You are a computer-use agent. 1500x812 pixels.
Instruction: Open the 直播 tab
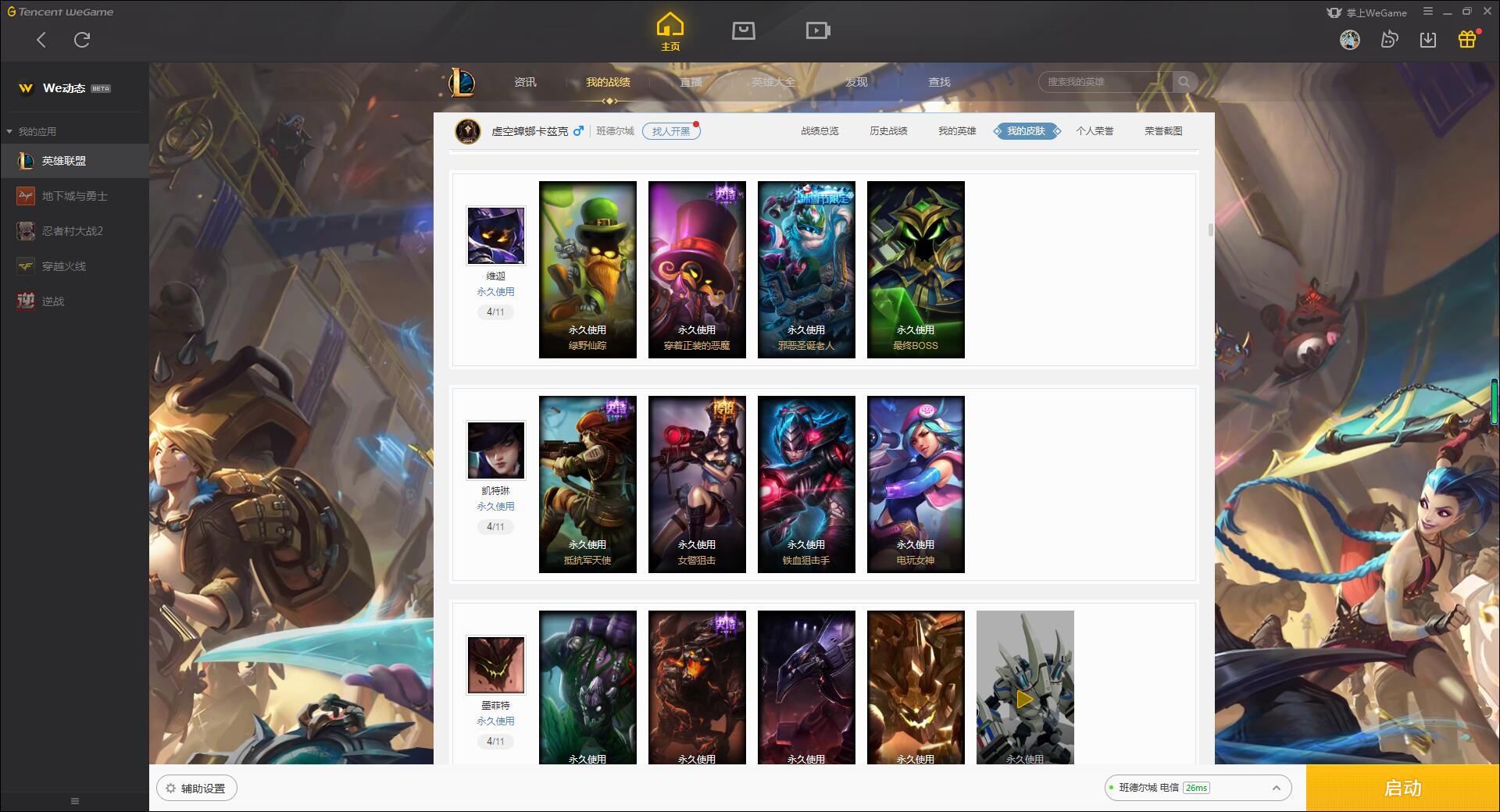click(x=691, y=82)
